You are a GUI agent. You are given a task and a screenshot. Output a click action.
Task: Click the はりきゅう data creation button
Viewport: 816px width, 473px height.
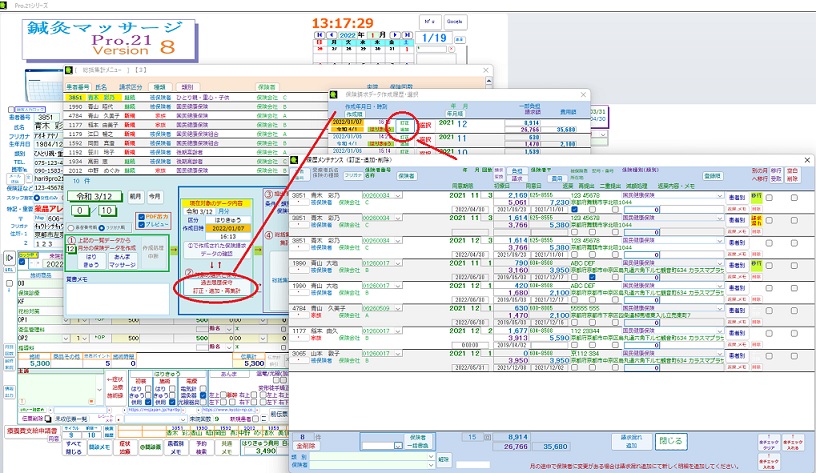click(x=91, y=261)
